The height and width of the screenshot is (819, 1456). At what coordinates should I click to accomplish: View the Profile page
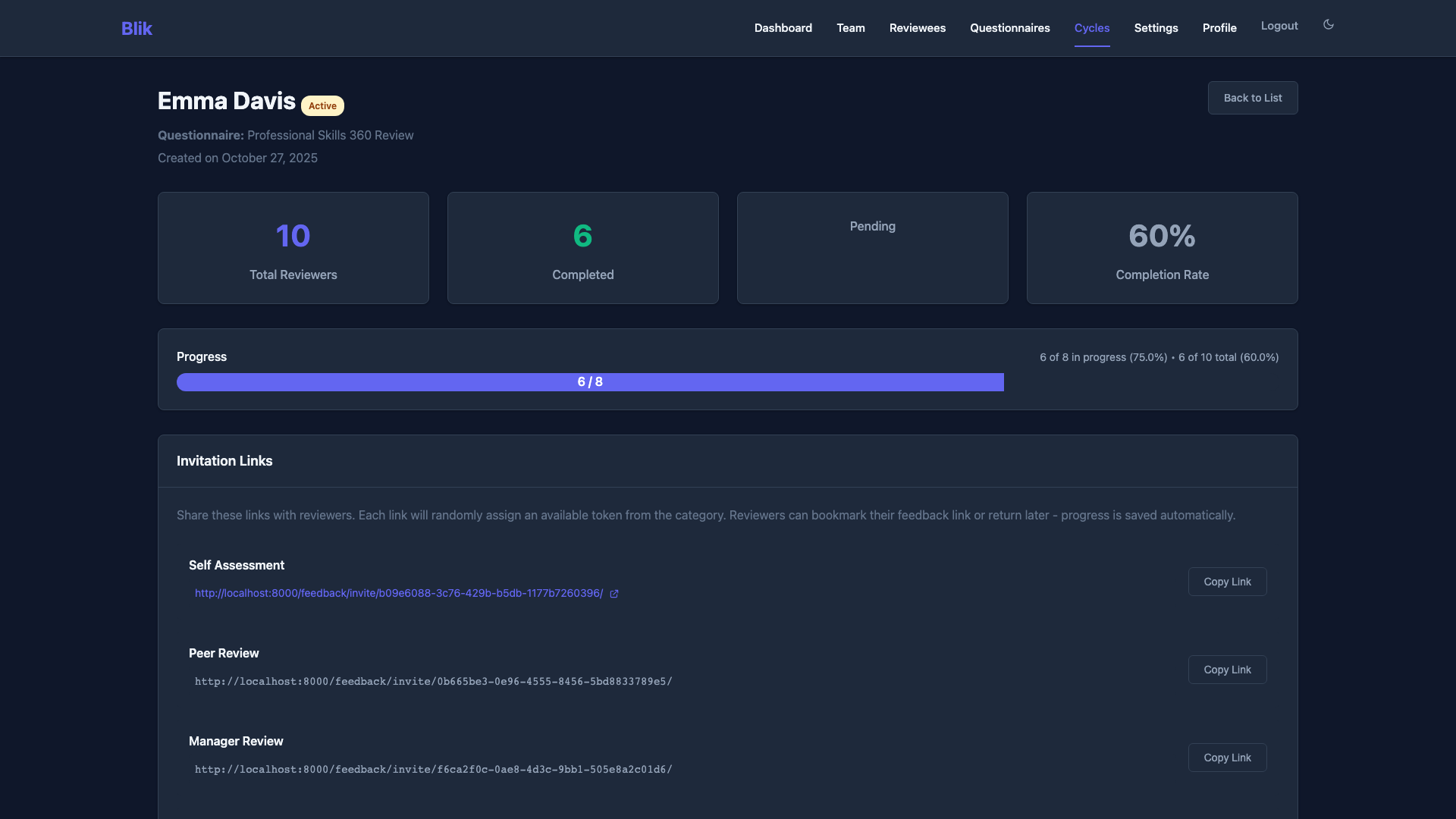(1219, 27)
